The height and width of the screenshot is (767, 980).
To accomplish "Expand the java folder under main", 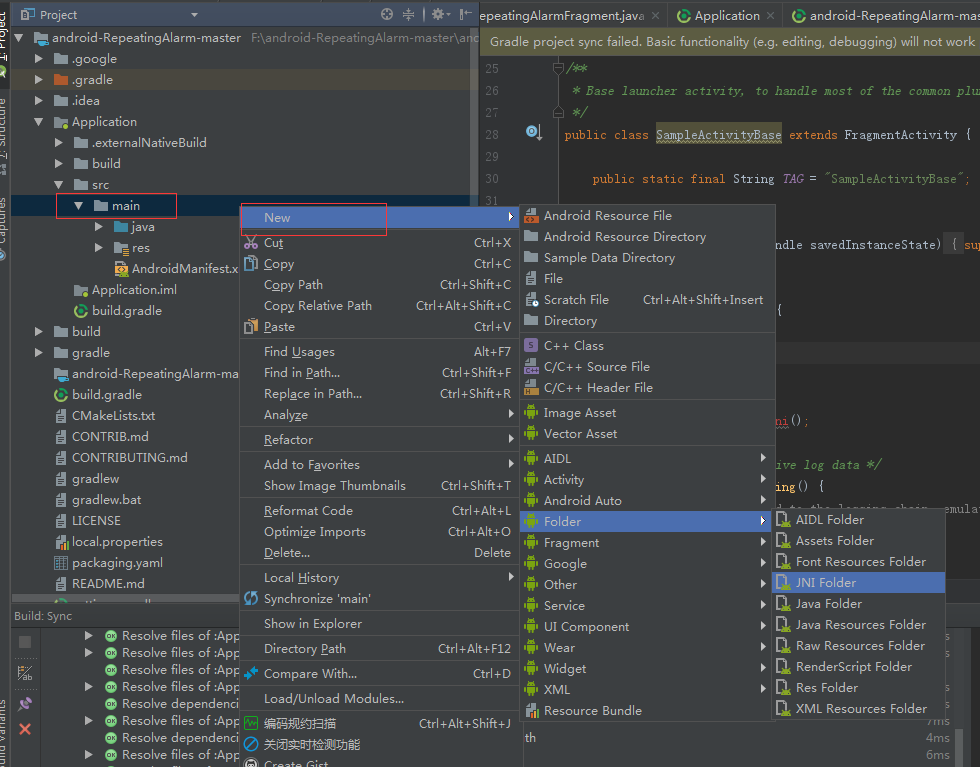I will [x=99, y=227].
